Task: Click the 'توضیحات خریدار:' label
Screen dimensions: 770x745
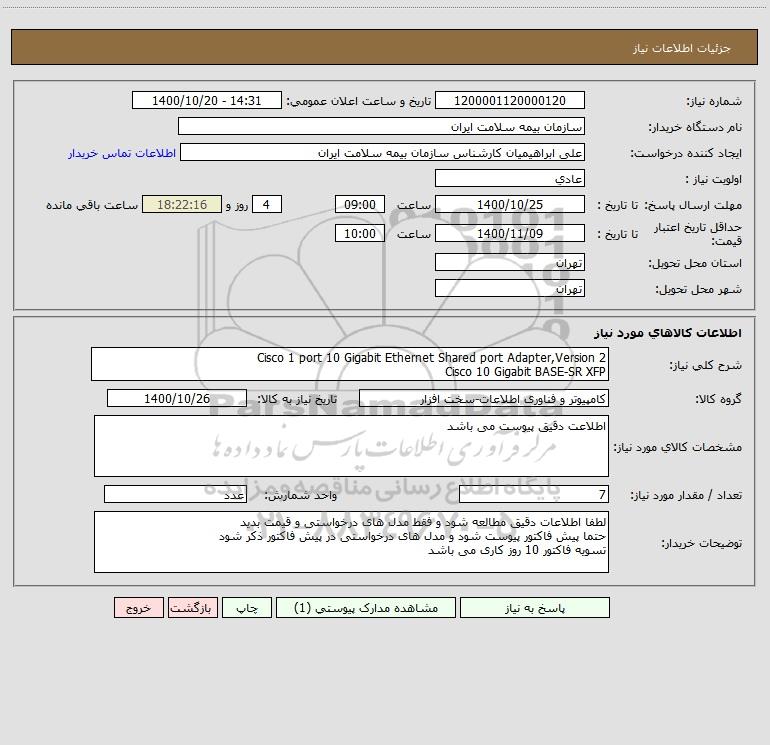Action: (x=702, y=543)
